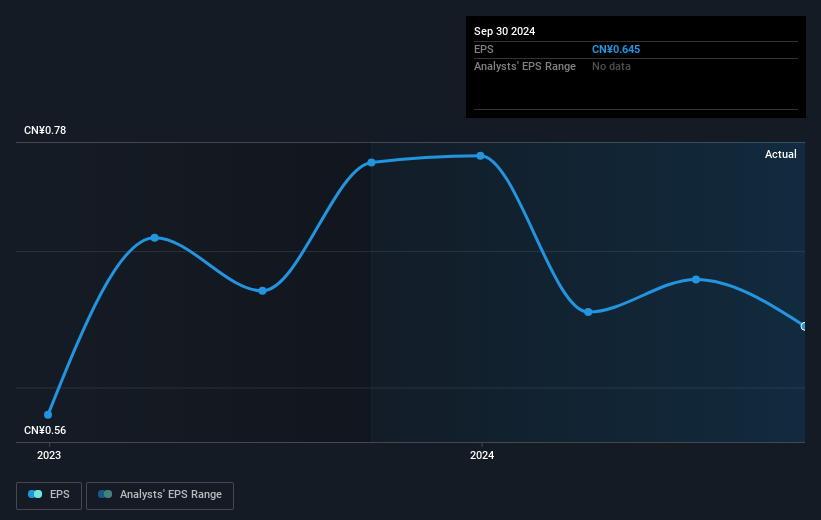Select the small peak point in mid-2024

tap(696, 279)
